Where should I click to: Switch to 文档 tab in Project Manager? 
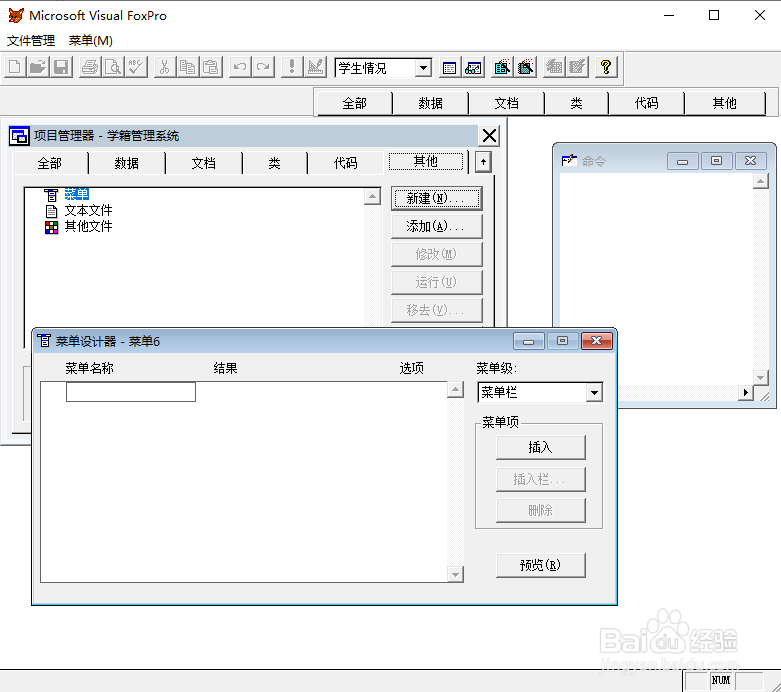(204, 163)
